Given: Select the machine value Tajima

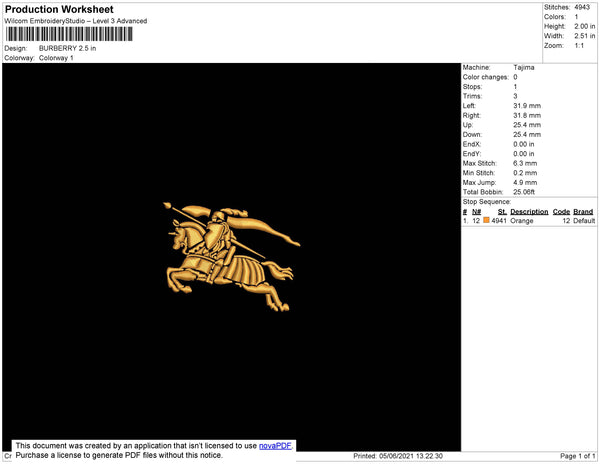Looking at the screenshot, I should coord(524,67).
